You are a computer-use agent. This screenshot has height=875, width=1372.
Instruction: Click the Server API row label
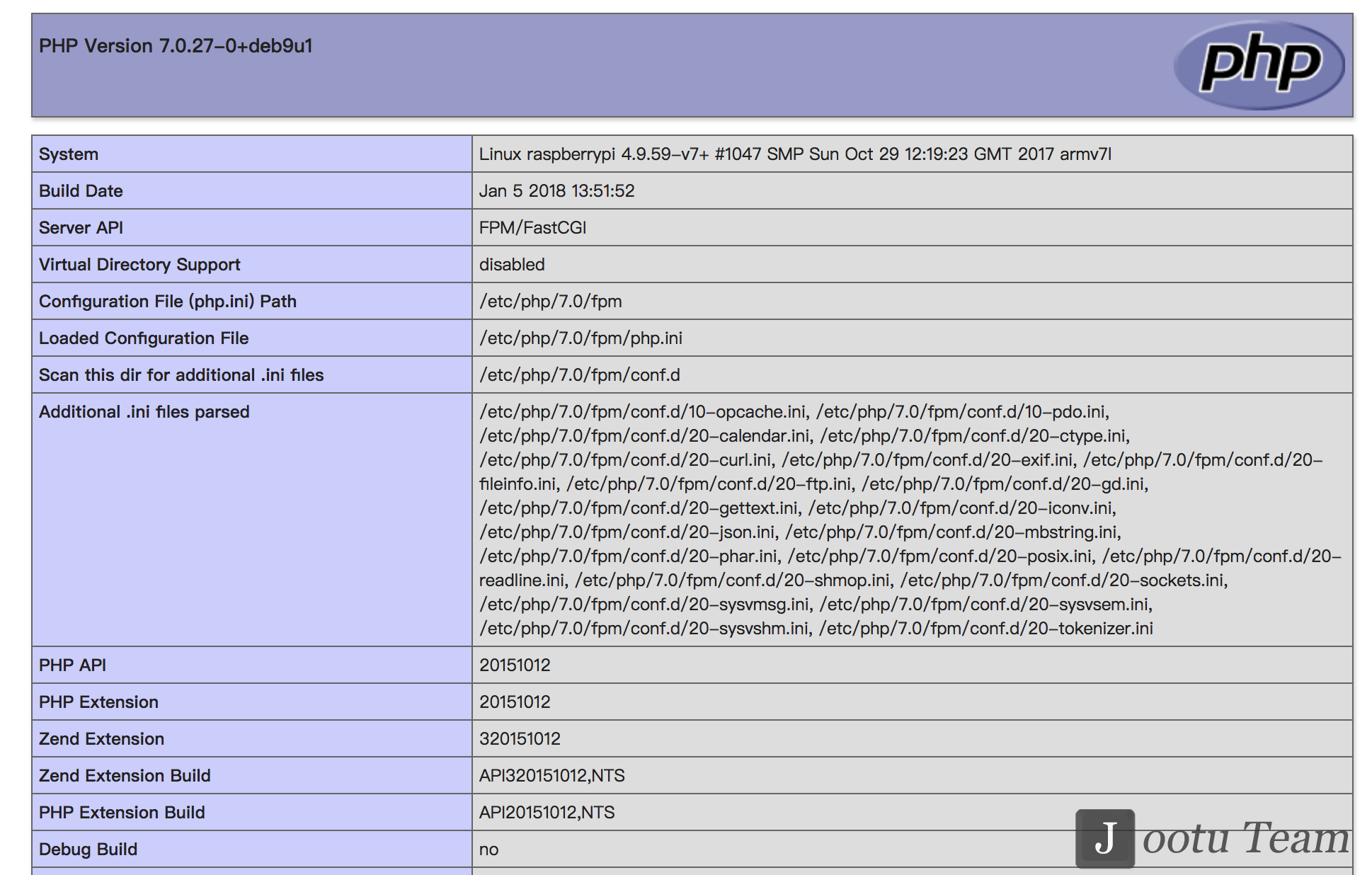coord(81,228)
